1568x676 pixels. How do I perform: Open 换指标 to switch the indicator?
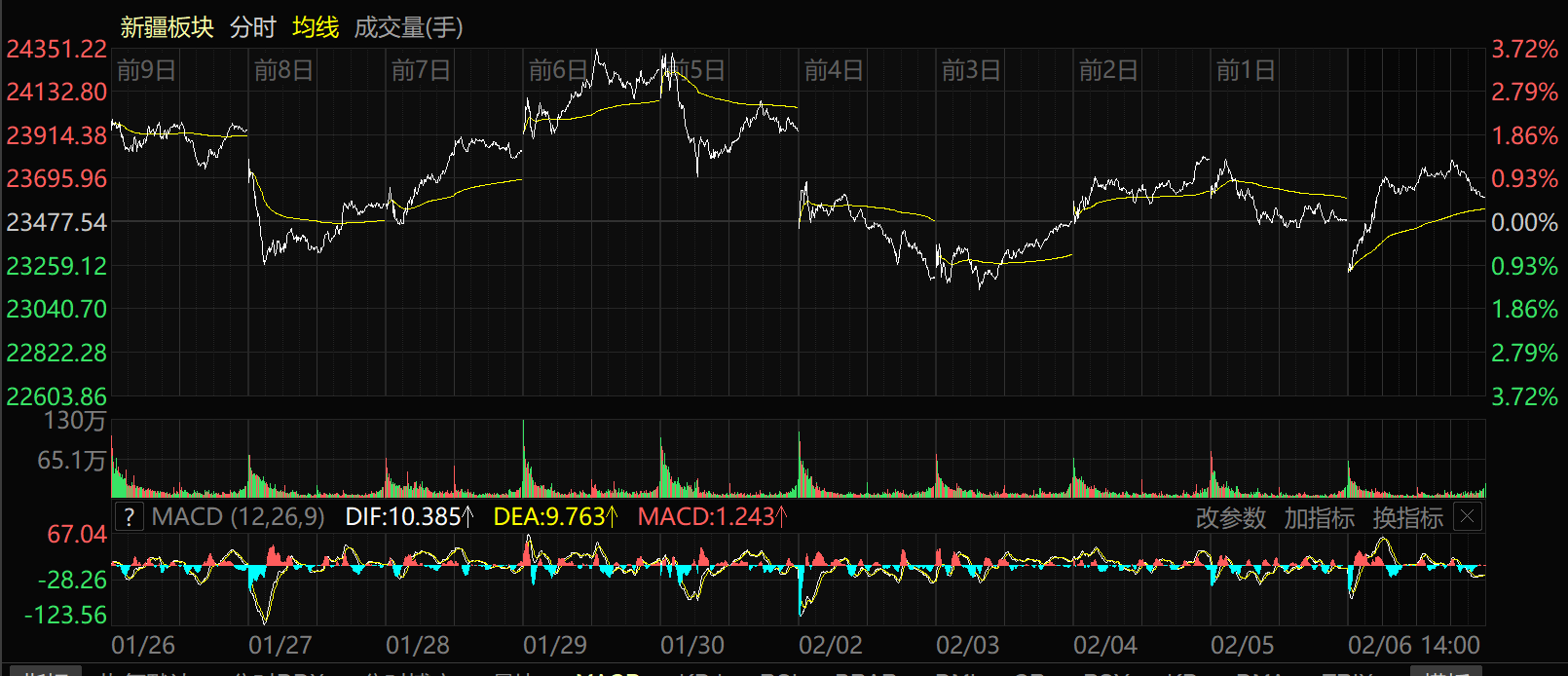point(1407,518)
